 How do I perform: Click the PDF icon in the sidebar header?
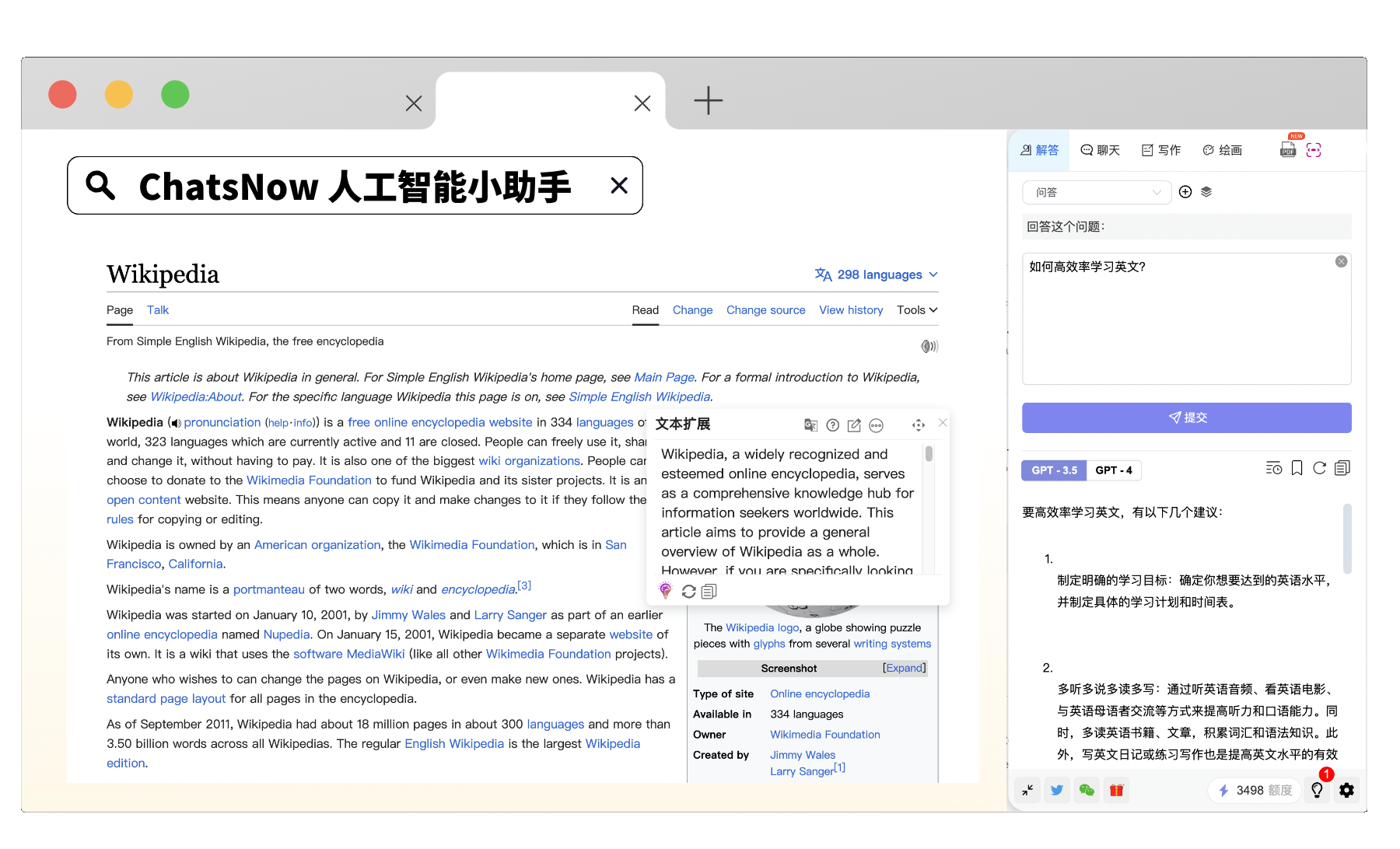pos(1288,149)
